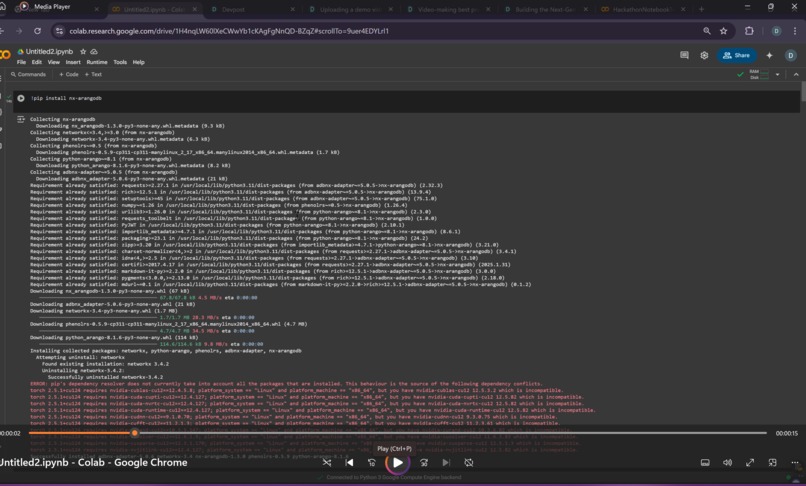Viewport: 806px width, 486px height.
Task: Open Media Player more options menu
Action: pos(795,463)
